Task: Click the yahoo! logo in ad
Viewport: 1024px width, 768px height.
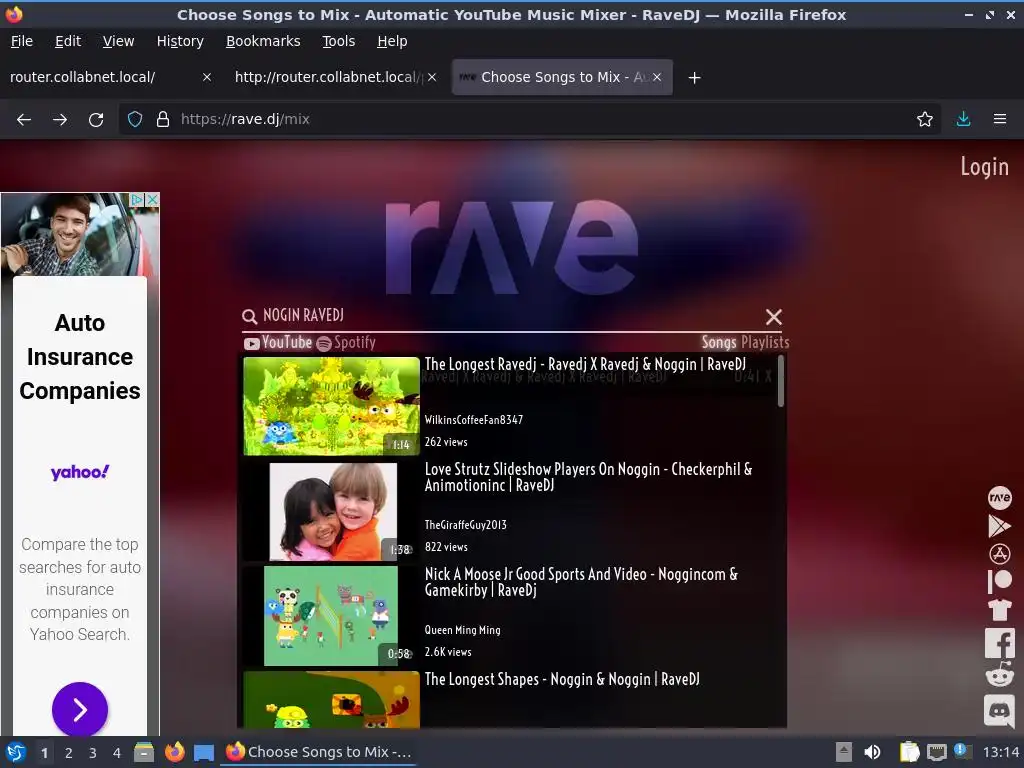Action: pos(80,472)
